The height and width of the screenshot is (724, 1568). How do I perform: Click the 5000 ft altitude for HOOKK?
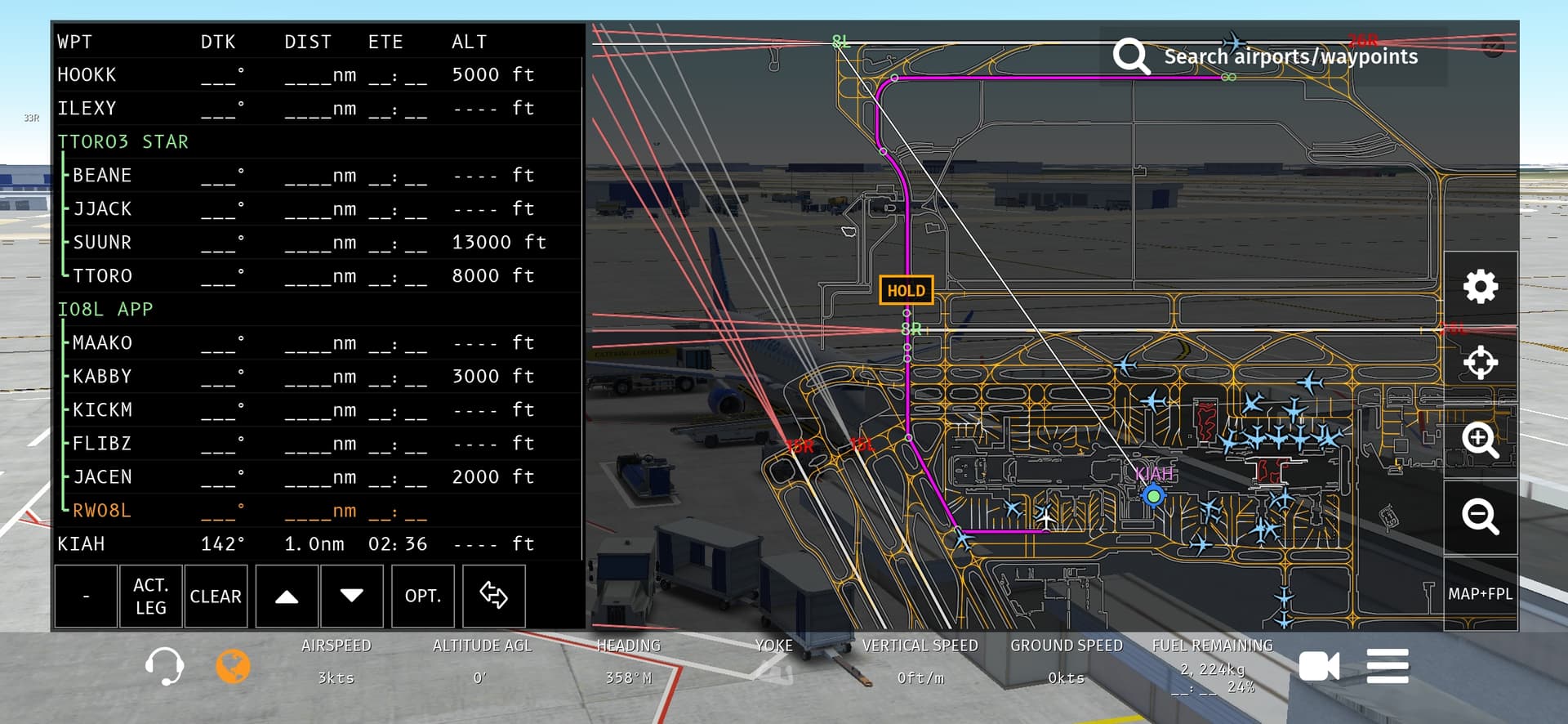[x=493, y=75]
